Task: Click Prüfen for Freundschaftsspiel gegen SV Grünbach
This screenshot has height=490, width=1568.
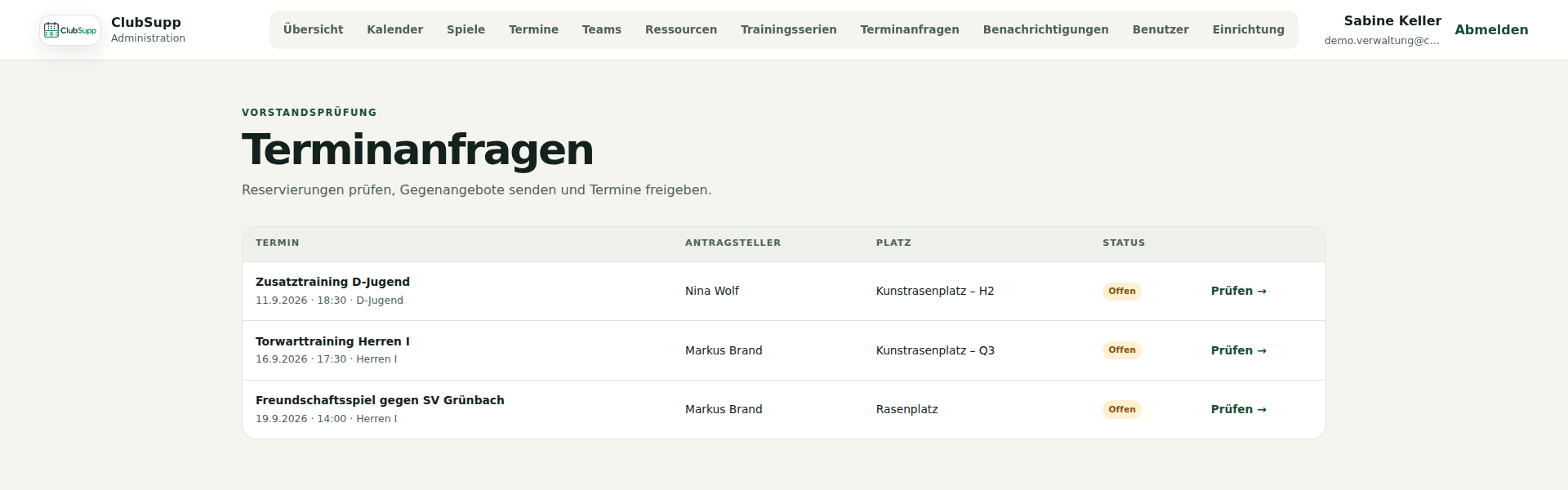Action: [1238, 409]
